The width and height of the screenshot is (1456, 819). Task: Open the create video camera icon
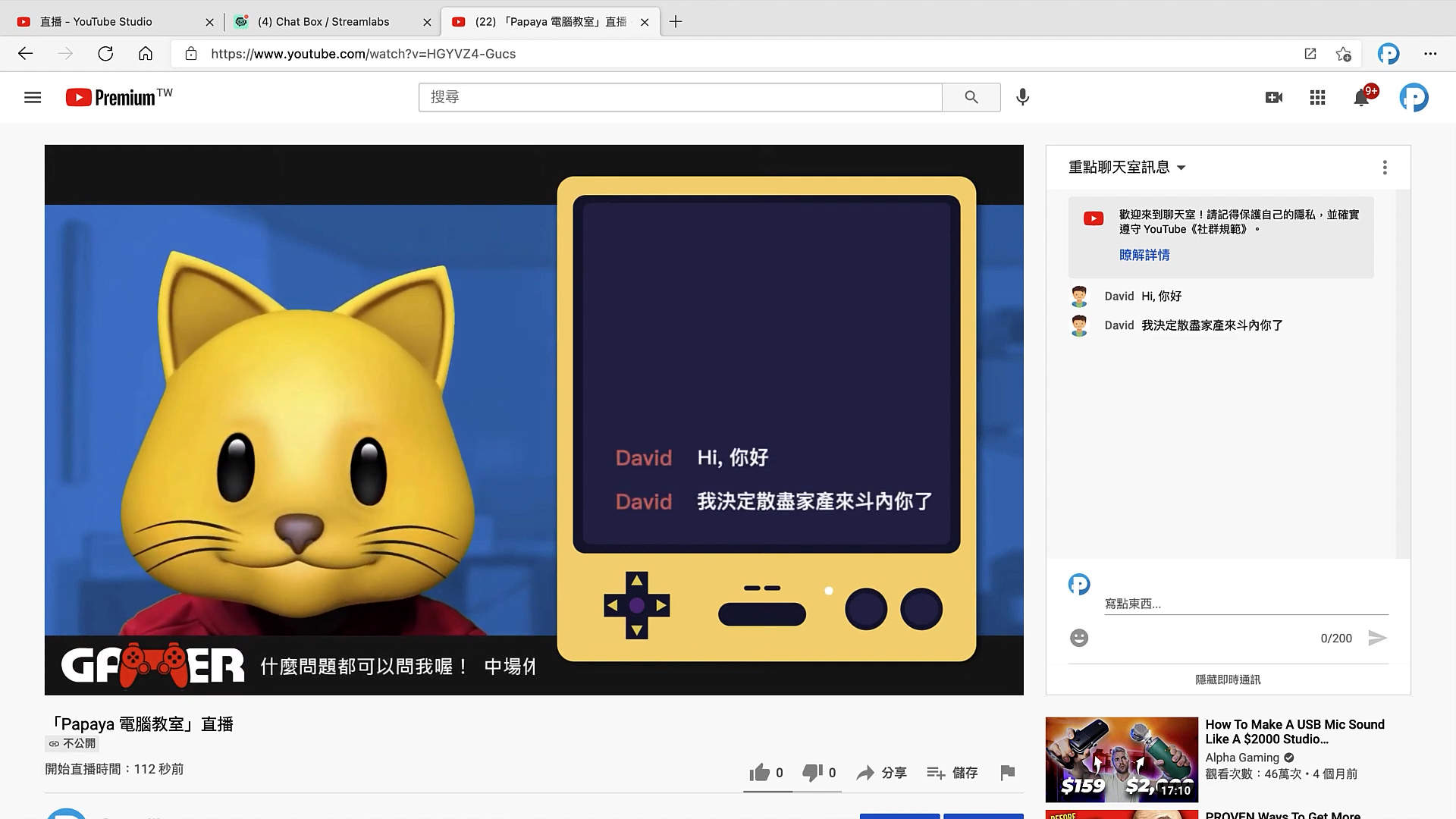click(1274, 97)
